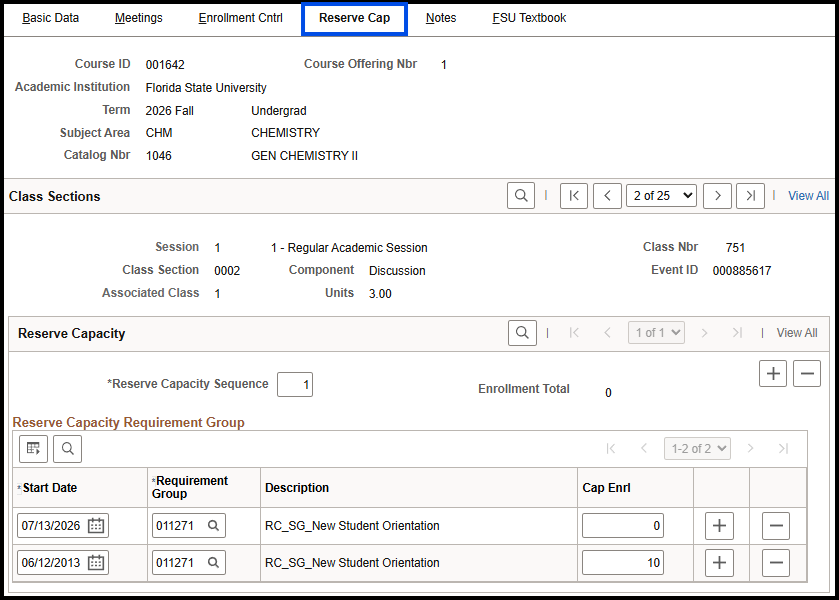Remove the 06/12/2013 requirement row
Image resolution: width=839 pixels, height=600 pixels.
coord(776,563)
